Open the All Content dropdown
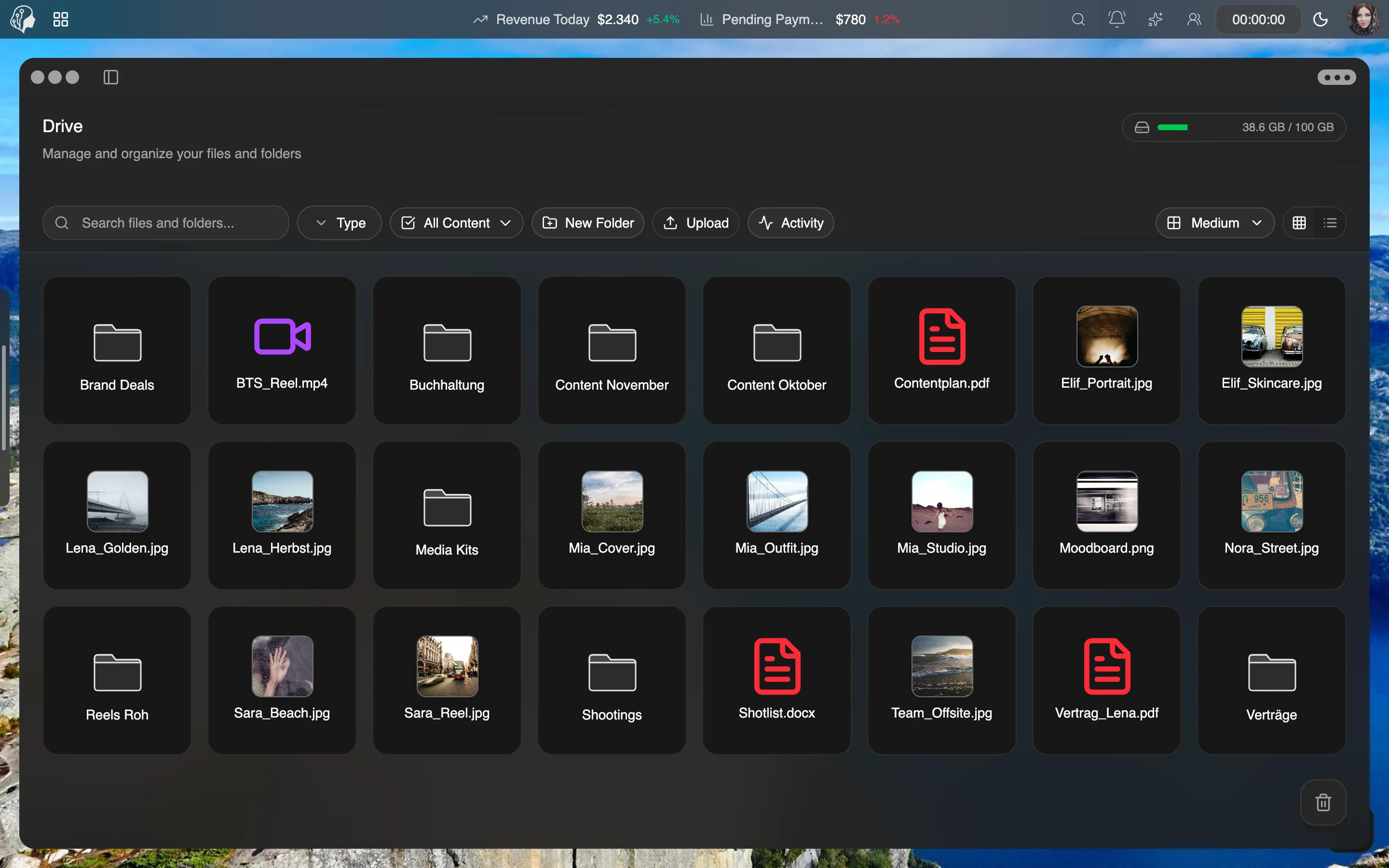The image size is (1389, 868). pyautogui.click(x=456, y=223)
